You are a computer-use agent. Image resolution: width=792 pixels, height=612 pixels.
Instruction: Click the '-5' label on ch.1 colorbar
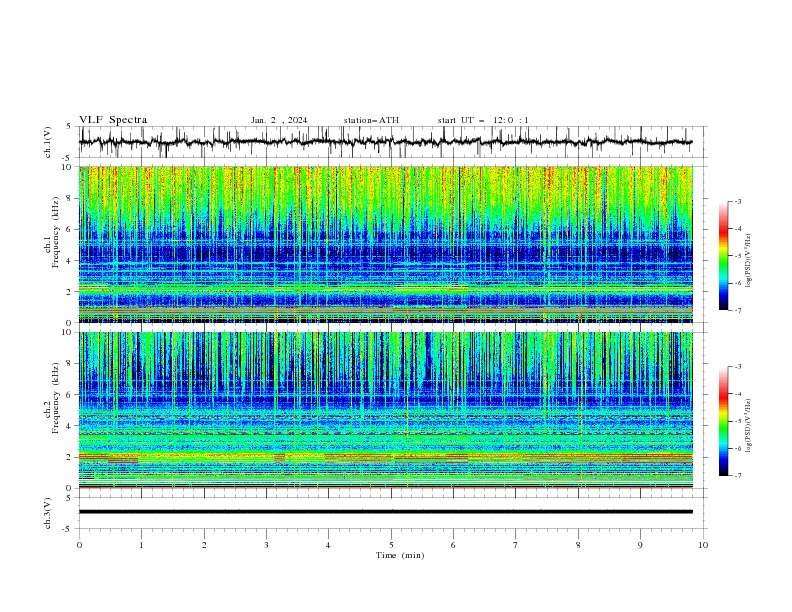738,256
